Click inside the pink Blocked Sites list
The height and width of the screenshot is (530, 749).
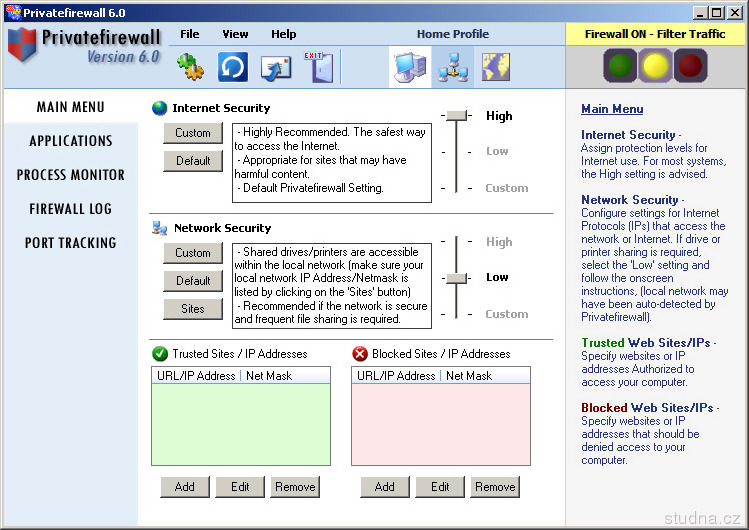click(x=441, y=424)
